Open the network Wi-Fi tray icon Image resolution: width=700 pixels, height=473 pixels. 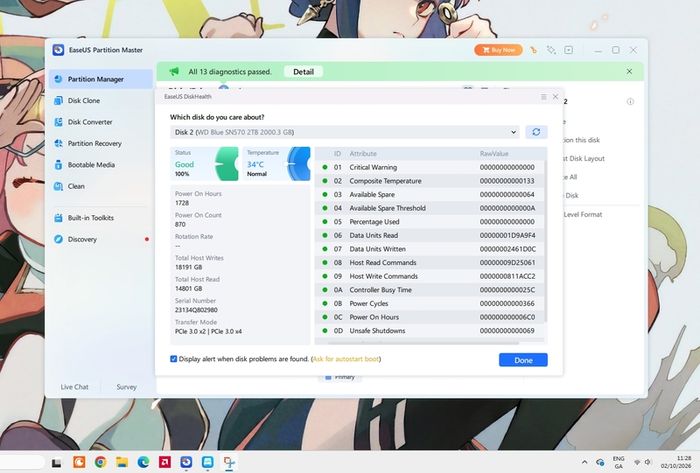[637, 462]
